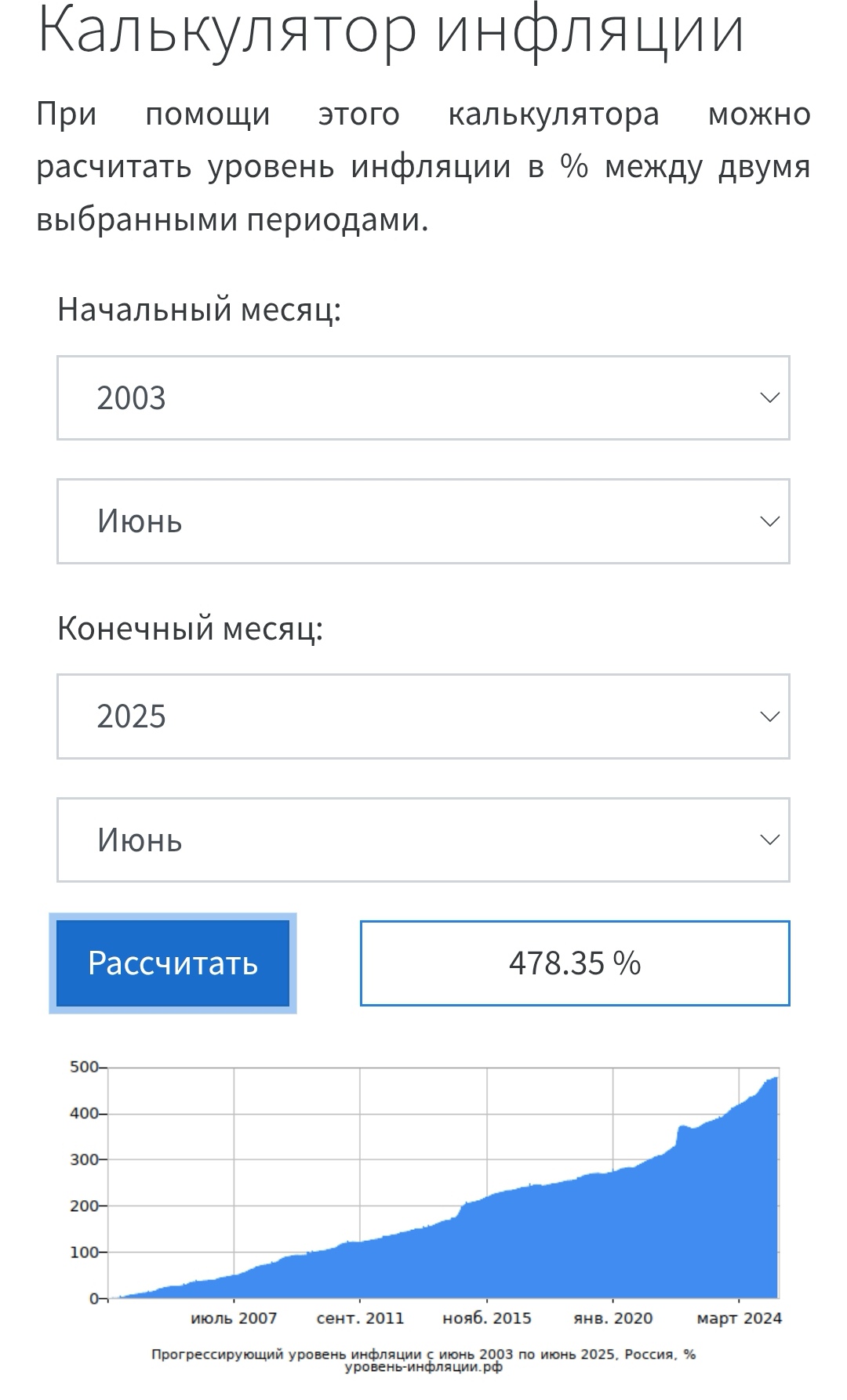
Task: Open the end month Июнь dropdown
Action: (x=423, y=840)
